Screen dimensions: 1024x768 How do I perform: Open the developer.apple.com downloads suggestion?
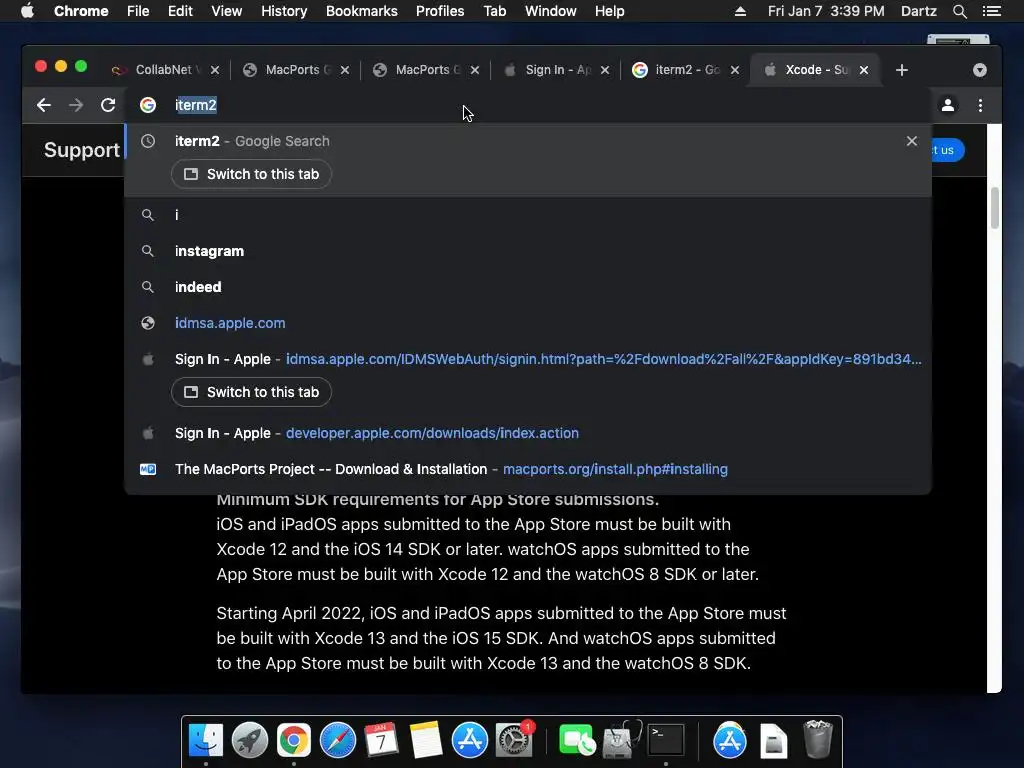(x=528, y=433)
